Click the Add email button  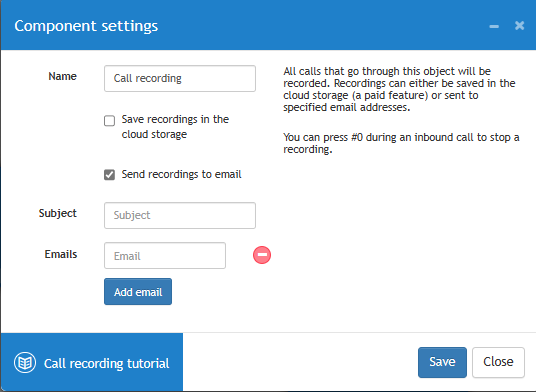[138, 292]
